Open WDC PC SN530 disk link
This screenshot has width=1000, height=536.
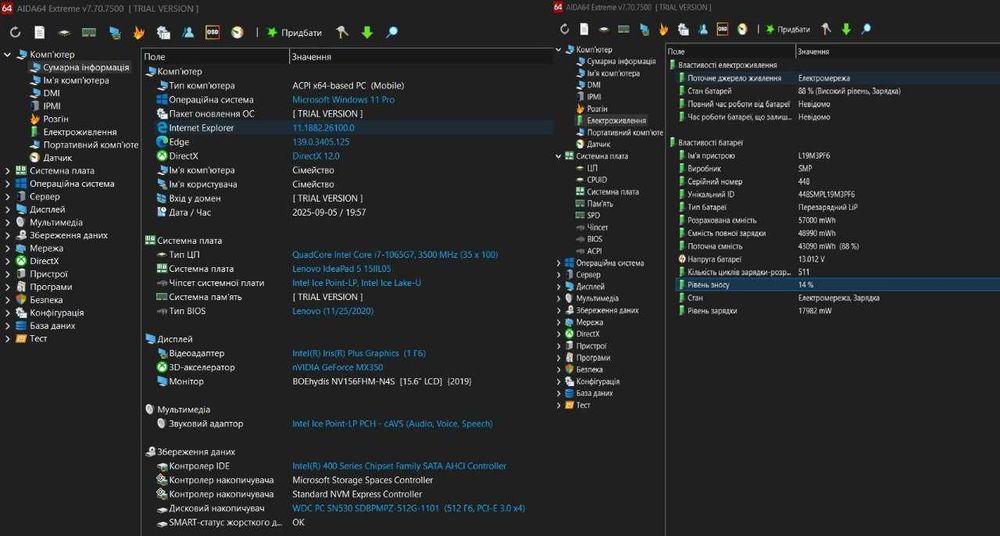point(408,509)
